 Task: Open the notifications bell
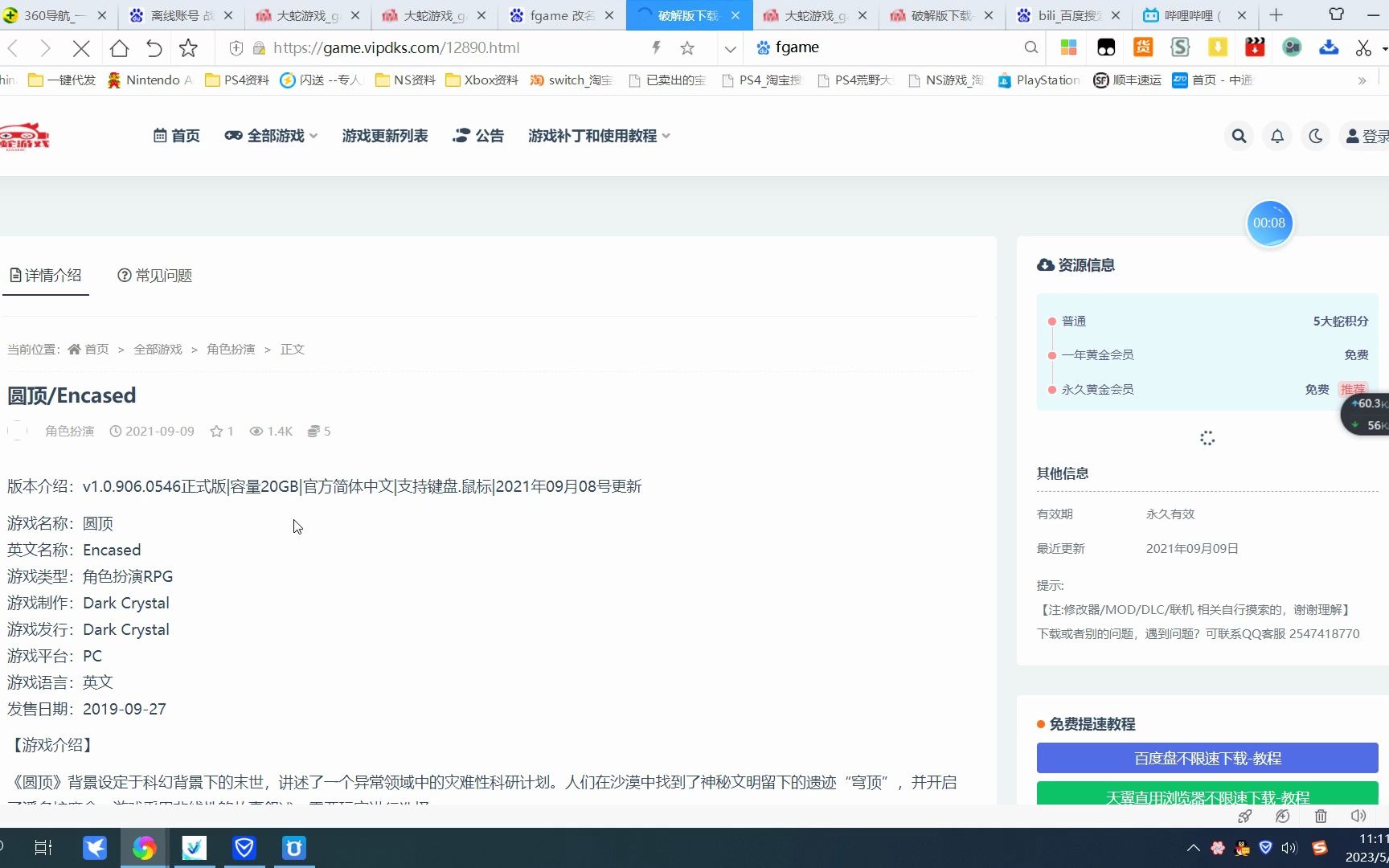1277,136
